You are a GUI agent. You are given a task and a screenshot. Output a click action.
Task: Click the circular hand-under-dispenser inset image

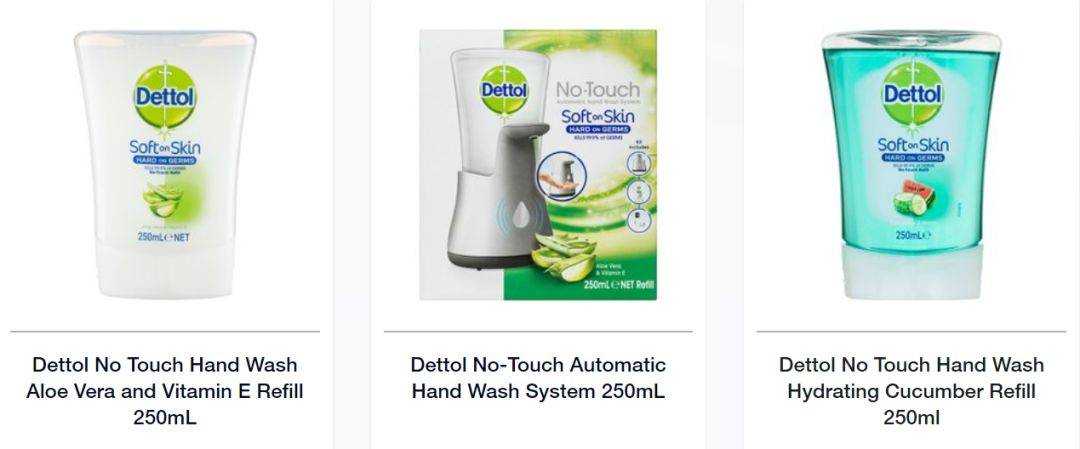[561, 176]
